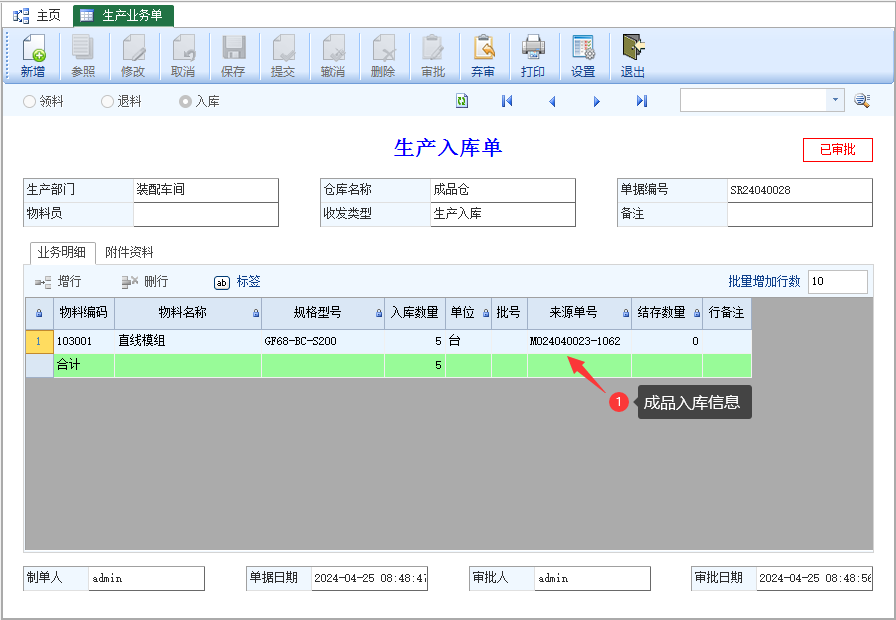Click the 制单人 field admin
The height and width of the screenshot is (620, 896).
coord(146,578)
